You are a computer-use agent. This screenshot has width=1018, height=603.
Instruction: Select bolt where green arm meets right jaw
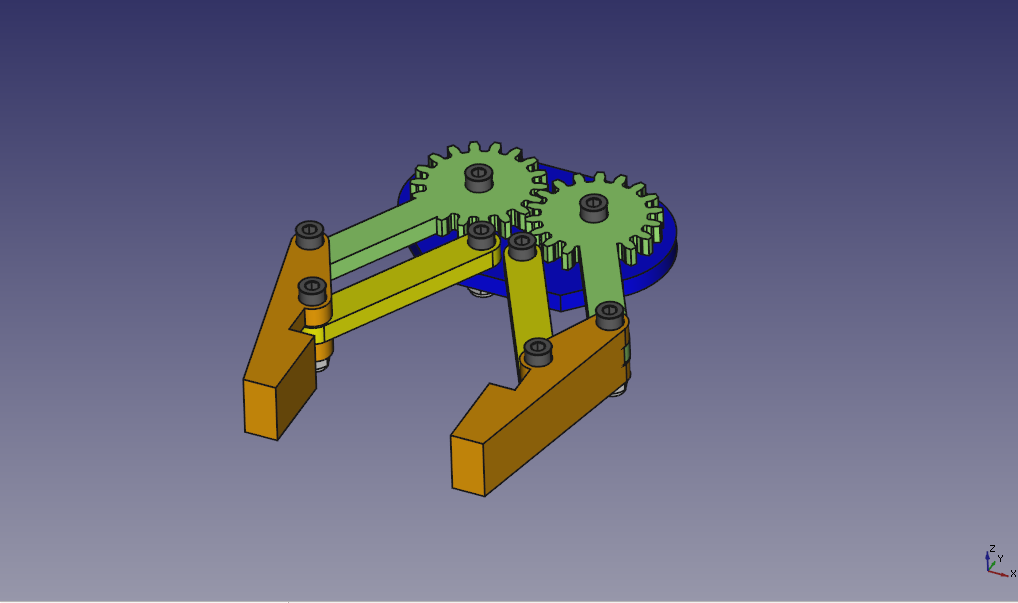pyautogui.click(x=610, y=314)
